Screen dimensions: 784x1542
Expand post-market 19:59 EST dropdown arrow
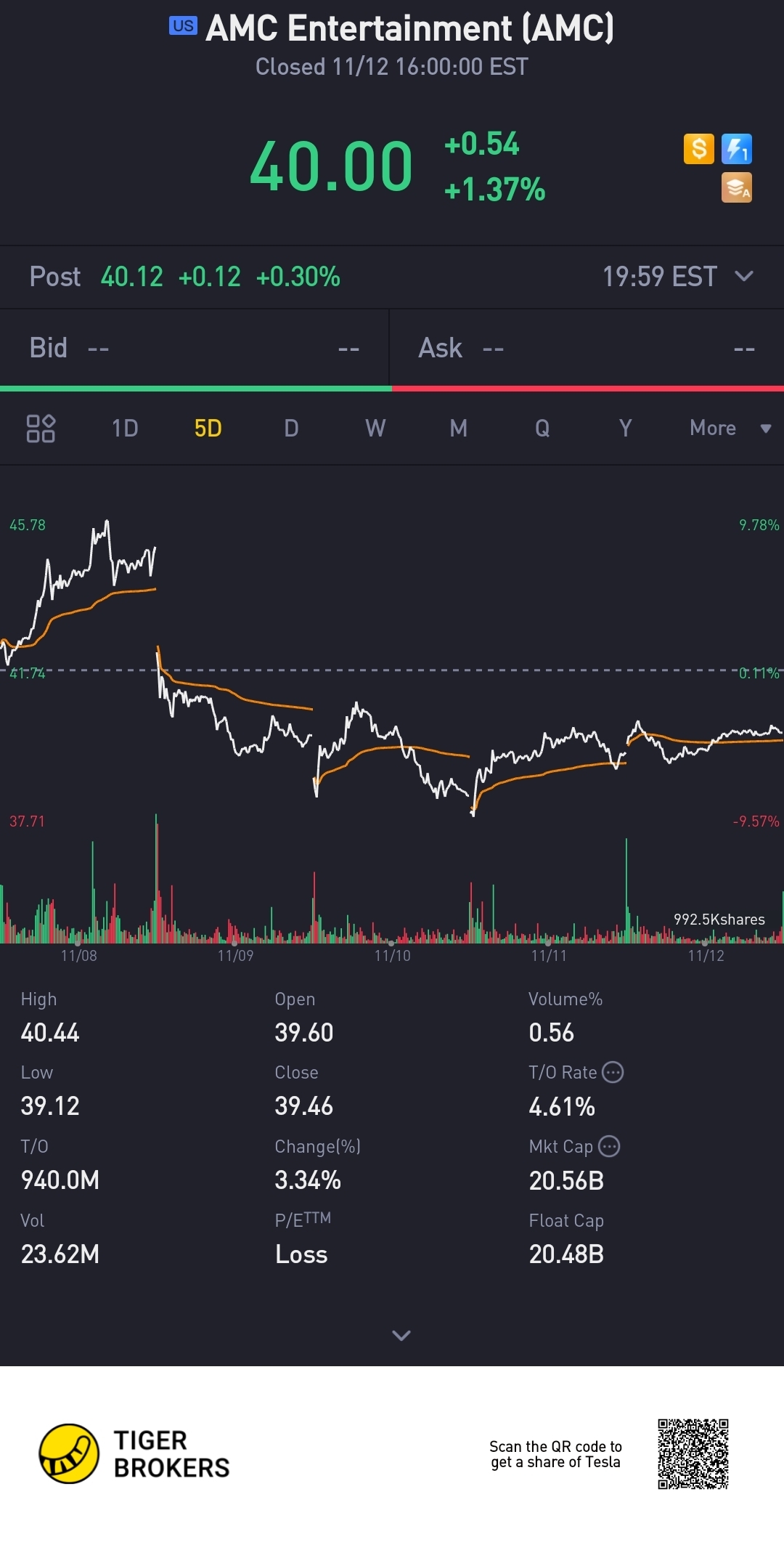point(744,276)
